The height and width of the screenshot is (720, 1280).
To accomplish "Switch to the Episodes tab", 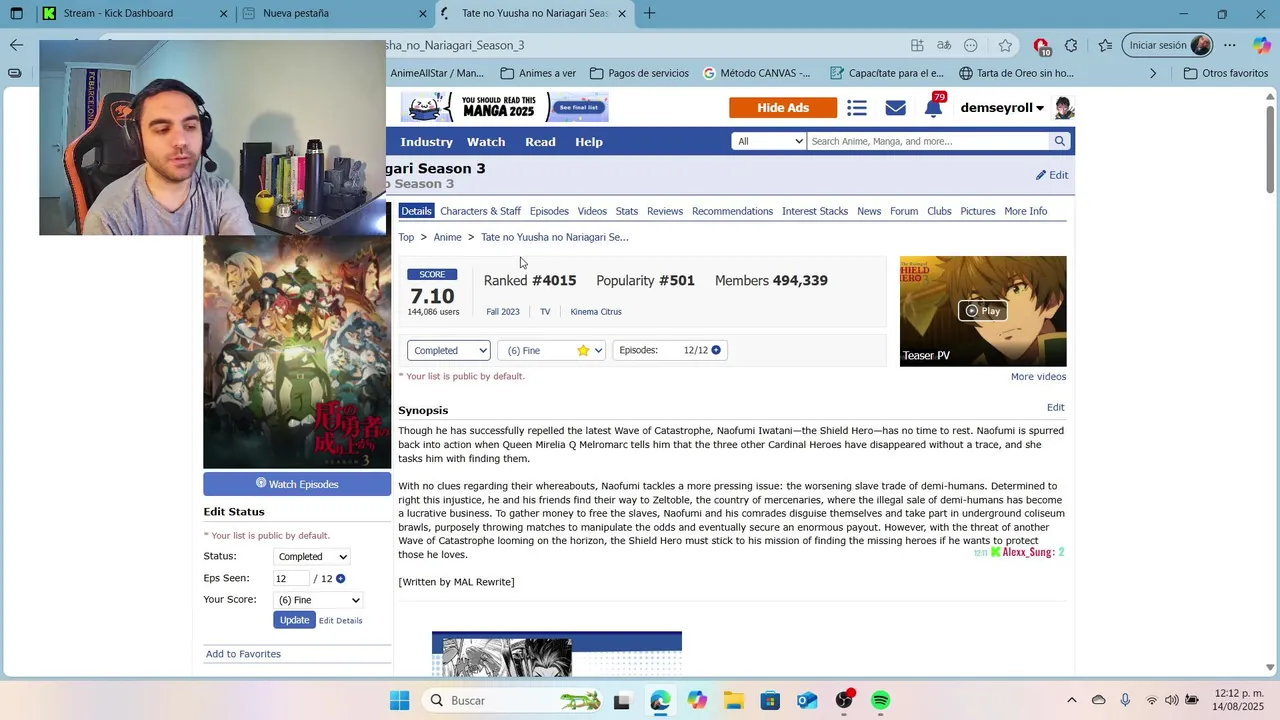I will tap(549, 211).
